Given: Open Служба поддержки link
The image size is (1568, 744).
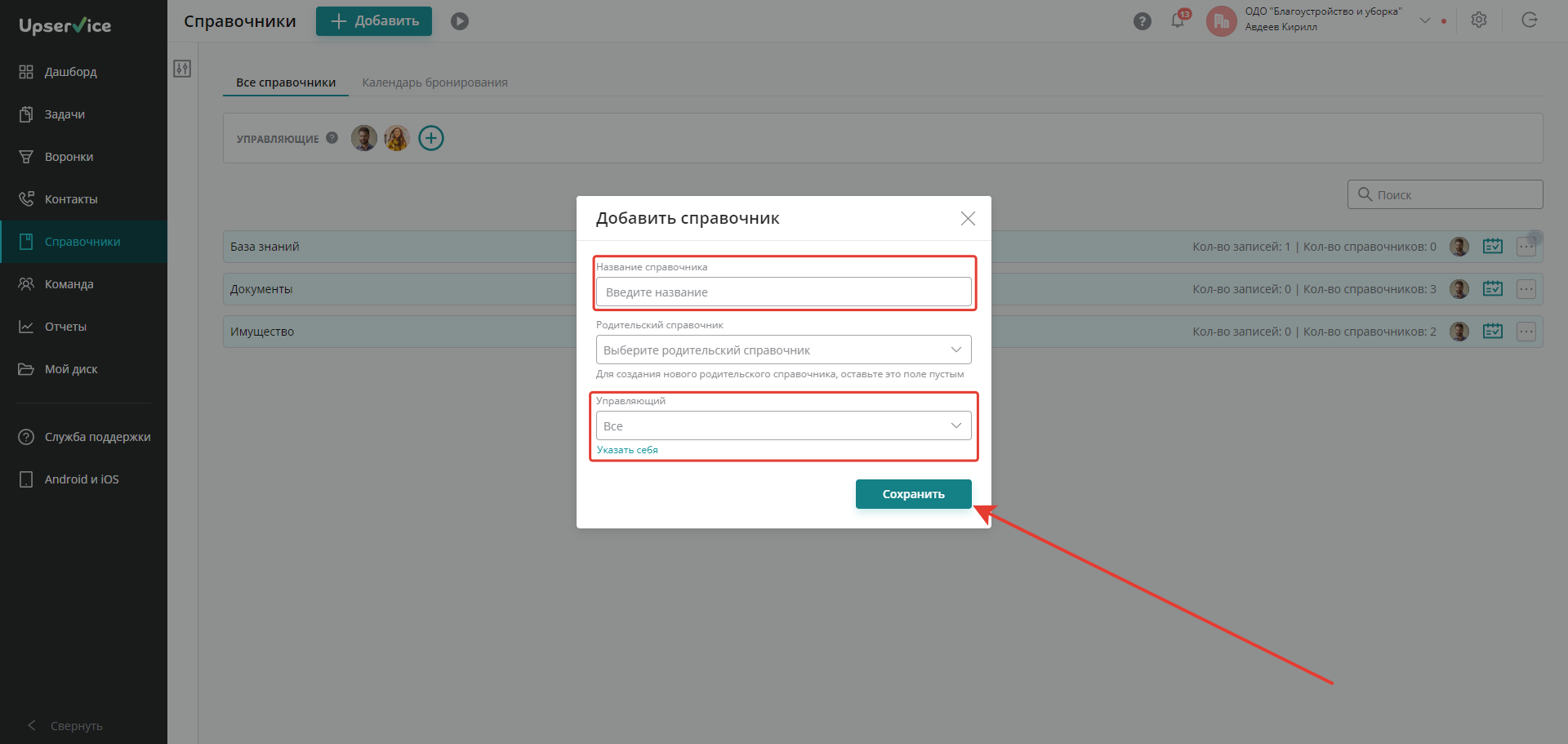Looking at the screenshot, I should pyautogui.click(x=83, y=437).
